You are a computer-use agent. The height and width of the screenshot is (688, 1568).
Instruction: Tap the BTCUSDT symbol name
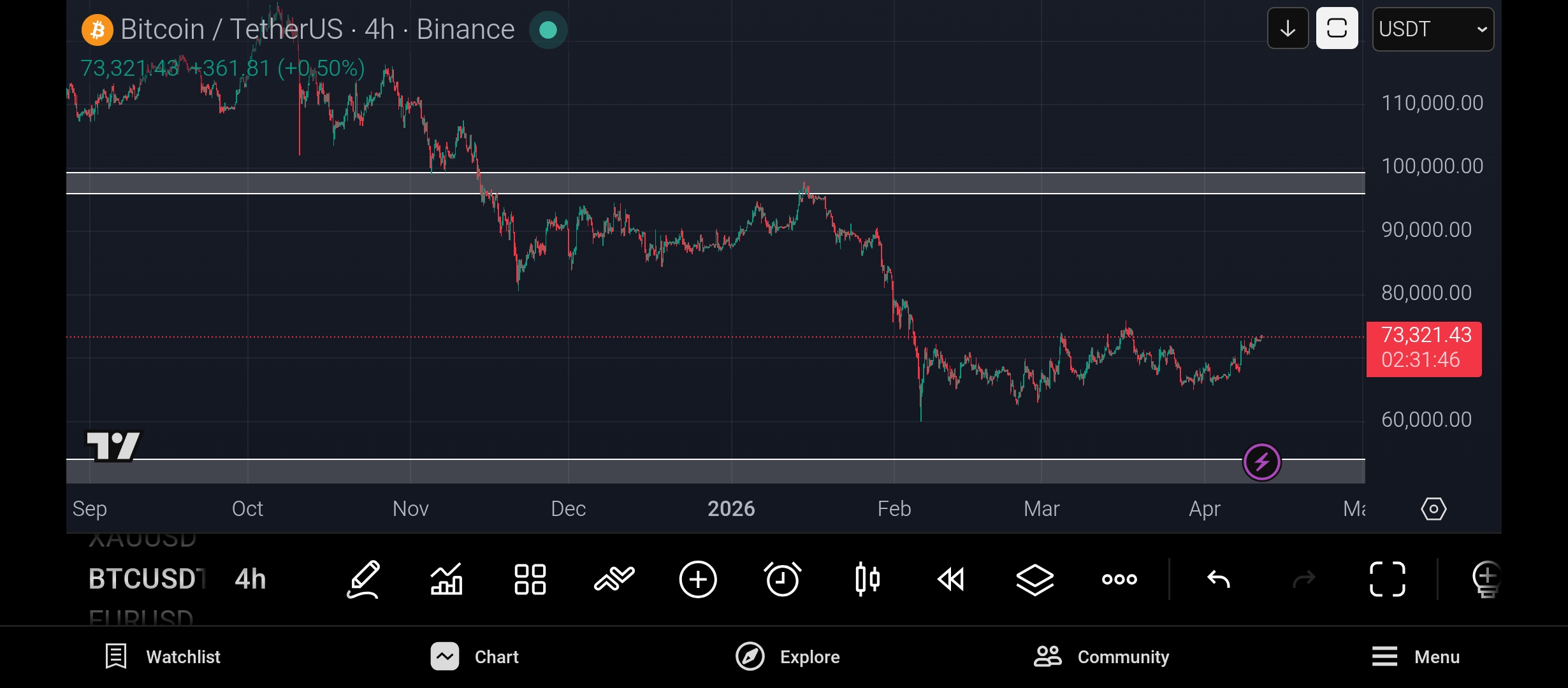[x=147, y=579]
